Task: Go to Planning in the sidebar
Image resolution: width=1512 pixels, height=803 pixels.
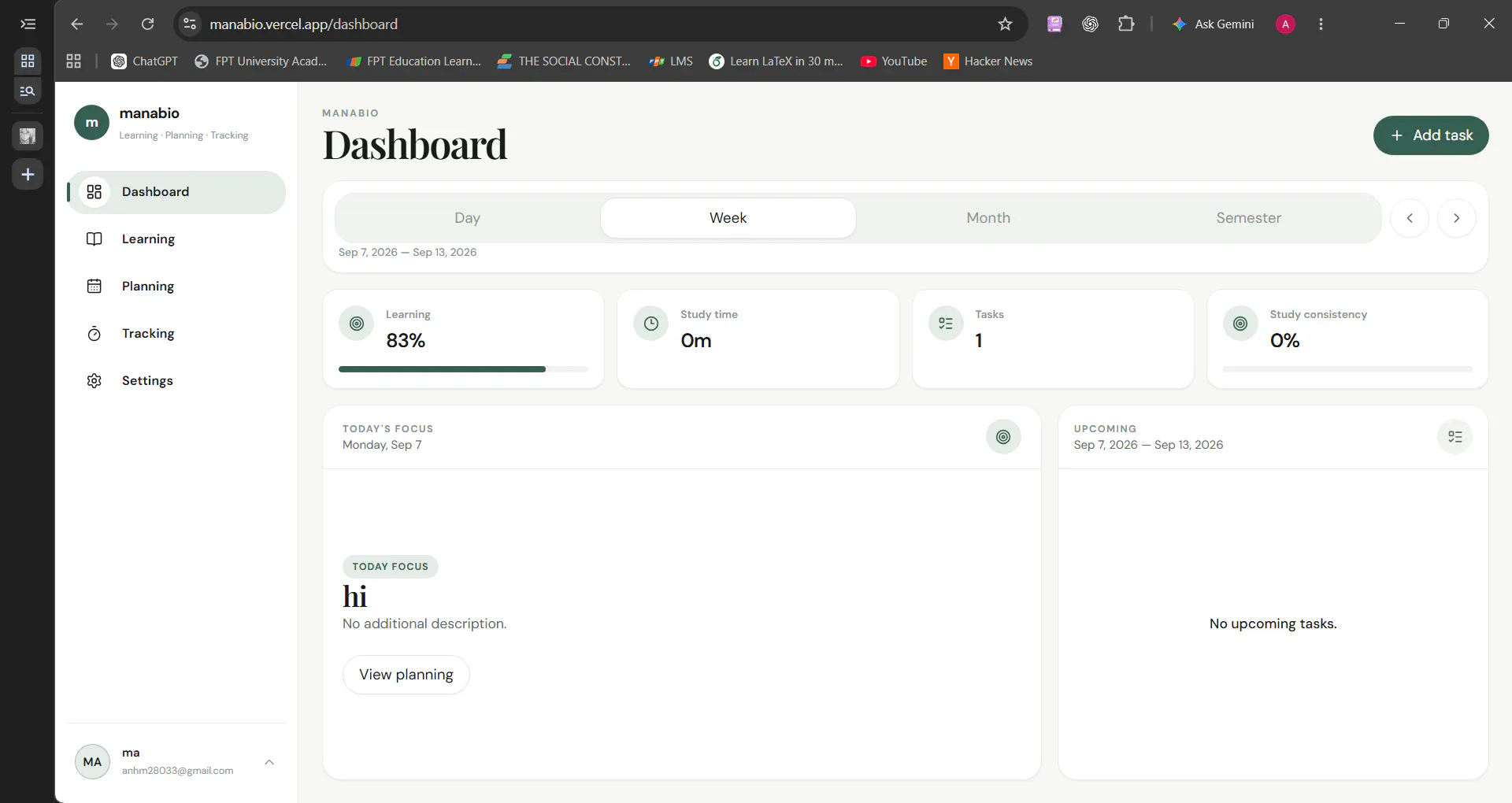Action: [176, 287]
